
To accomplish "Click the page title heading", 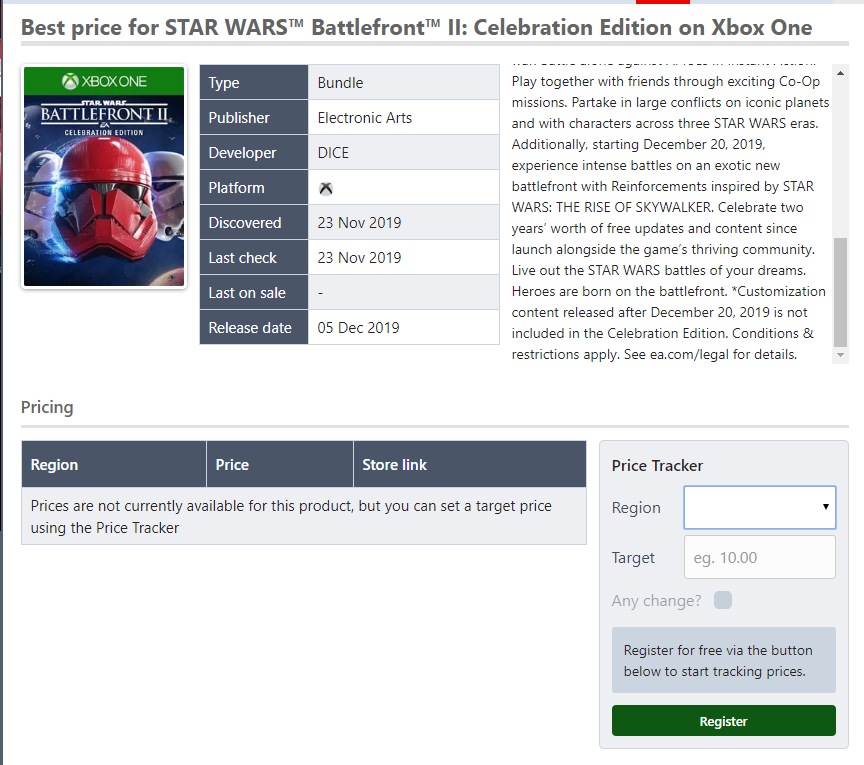I will coord(417,27).
